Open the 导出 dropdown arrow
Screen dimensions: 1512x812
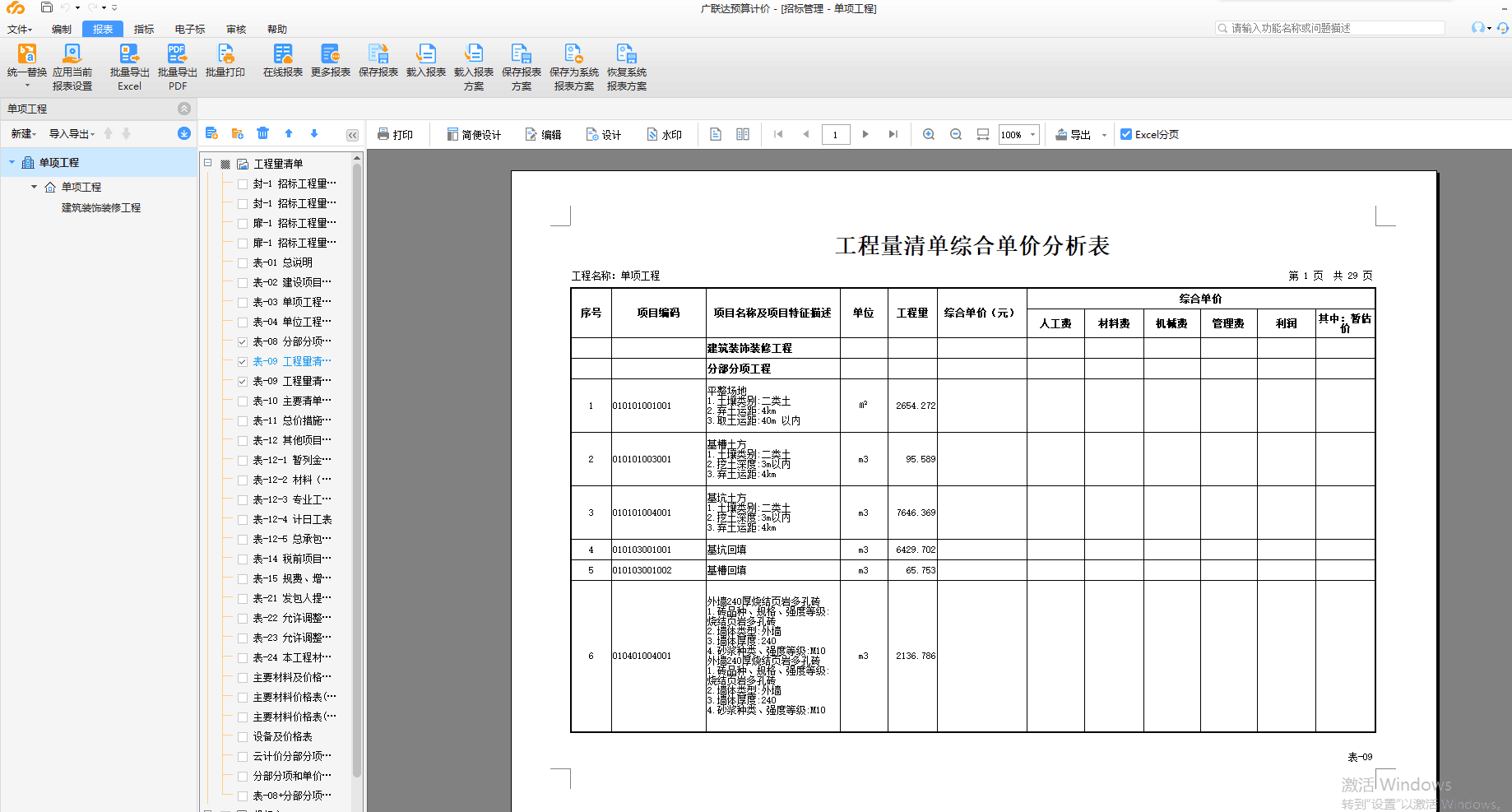click(1104, 135)
